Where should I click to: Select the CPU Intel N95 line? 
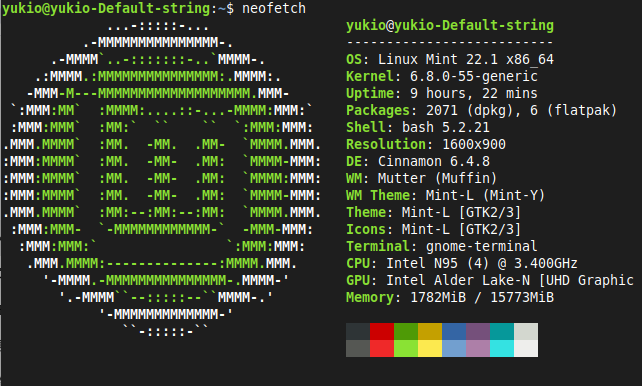[x=462, y=263]
